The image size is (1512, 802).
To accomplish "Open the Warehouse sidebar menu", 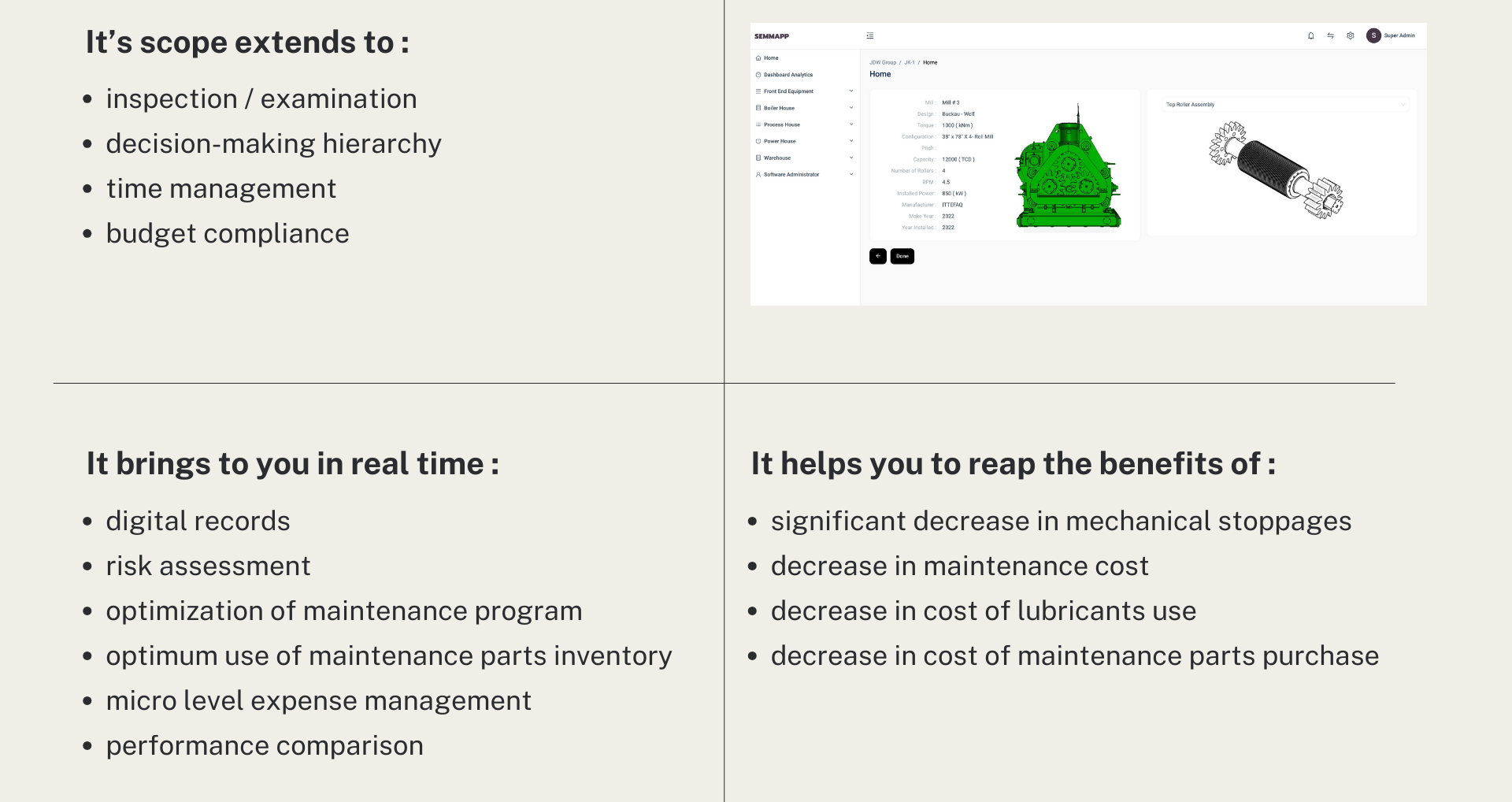I will coord(777,158).
